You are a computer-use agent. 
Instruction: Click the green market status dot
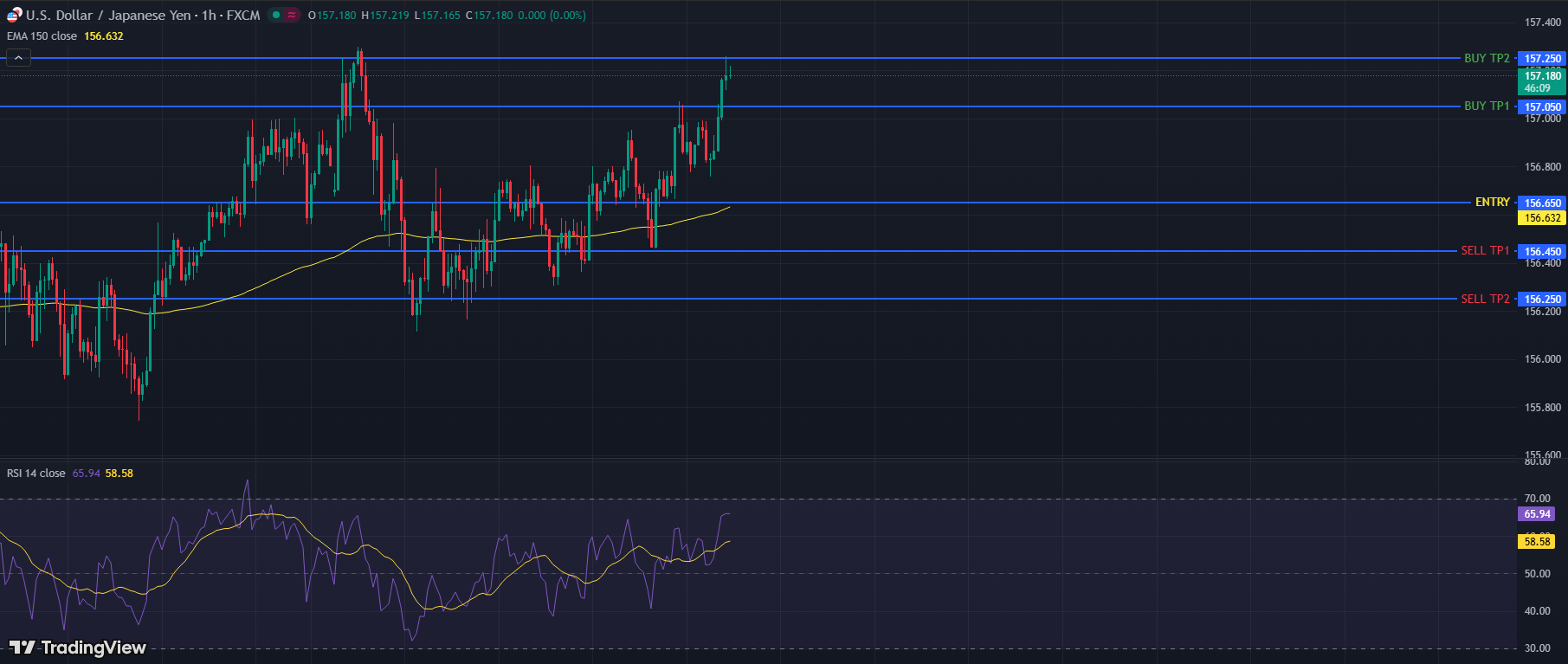click(276, 15)
